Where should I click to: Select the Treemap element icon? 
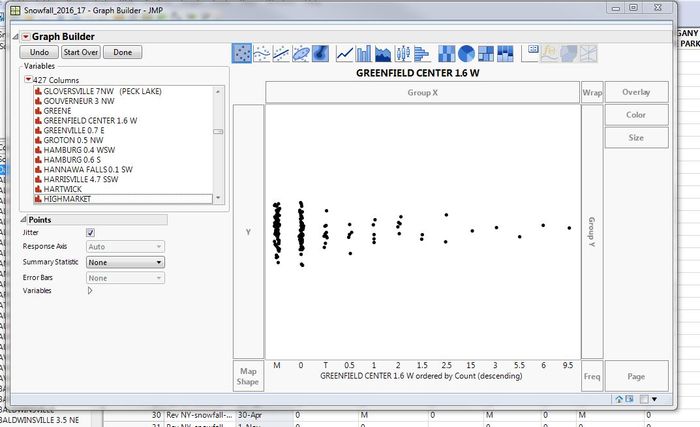click(x=486, y=54)
